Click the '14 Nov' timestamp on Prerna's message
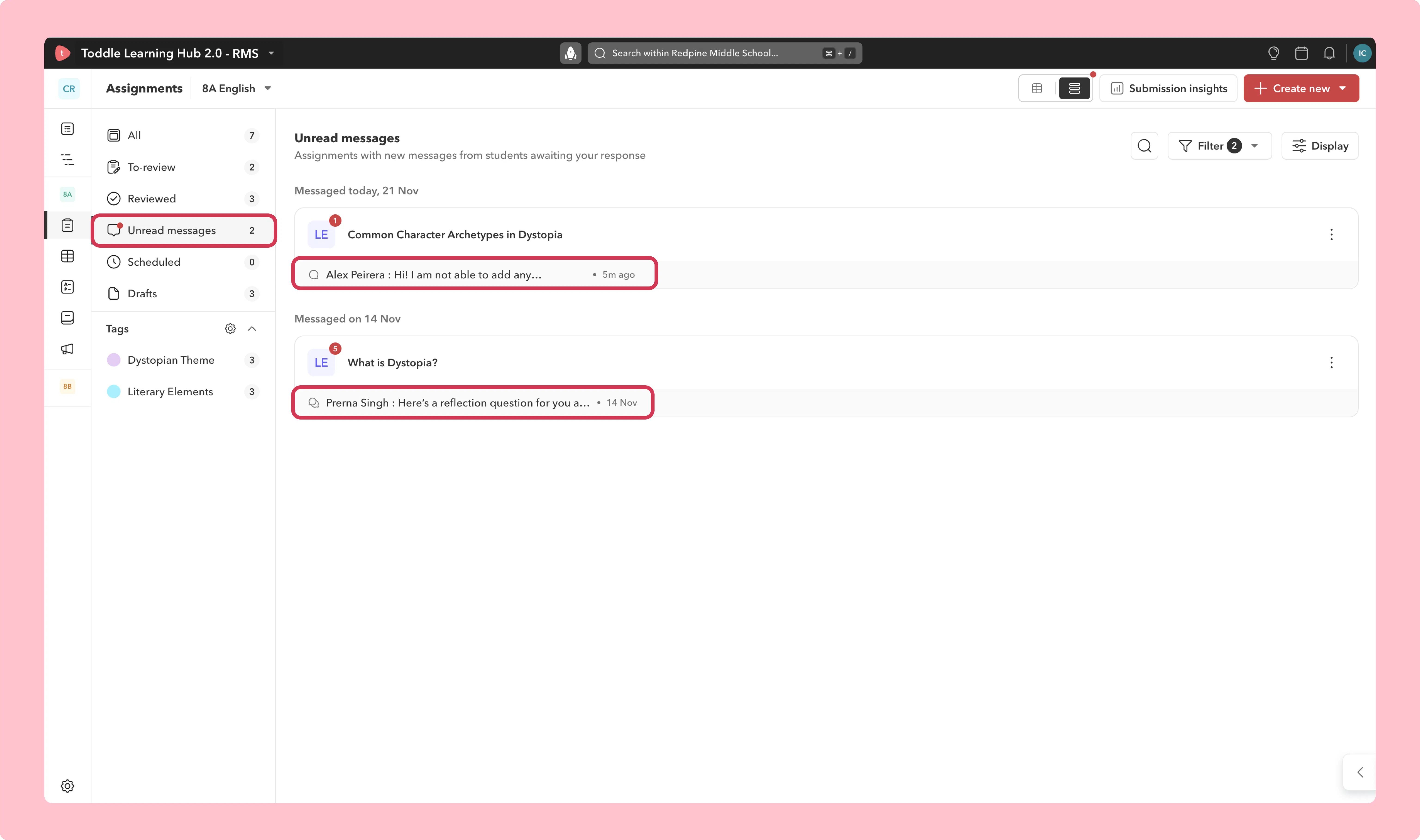 (622, 402)
